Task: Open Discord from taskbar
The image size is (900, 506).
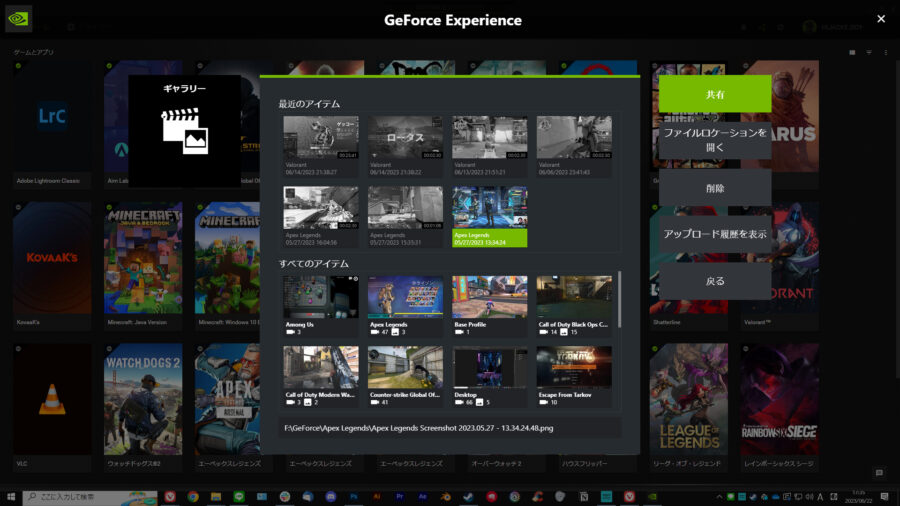Action: pyautogui.click(x=331, y=497)
